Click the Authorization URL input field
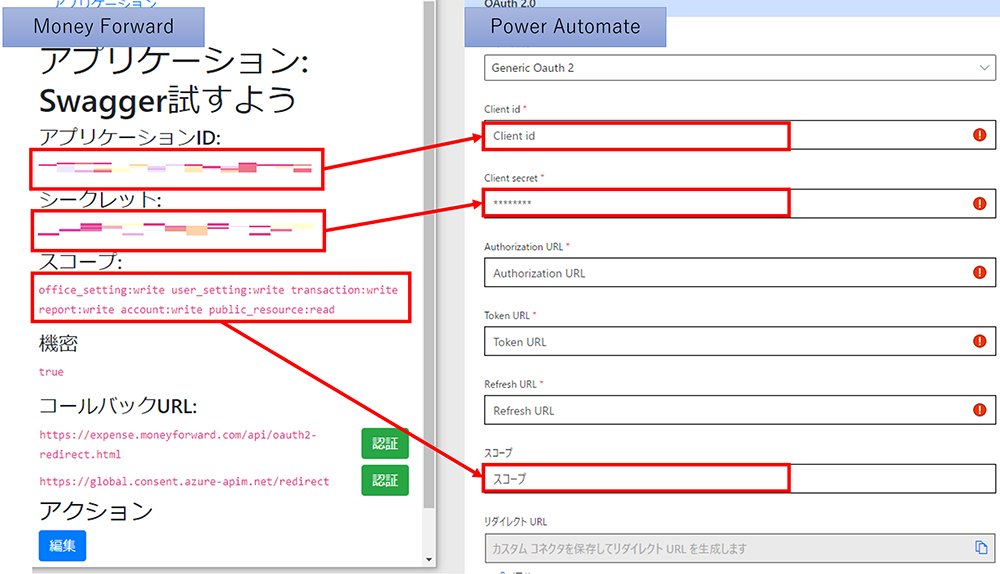Viewport: 1000px width, 574px height. click(x=740, y=273)
